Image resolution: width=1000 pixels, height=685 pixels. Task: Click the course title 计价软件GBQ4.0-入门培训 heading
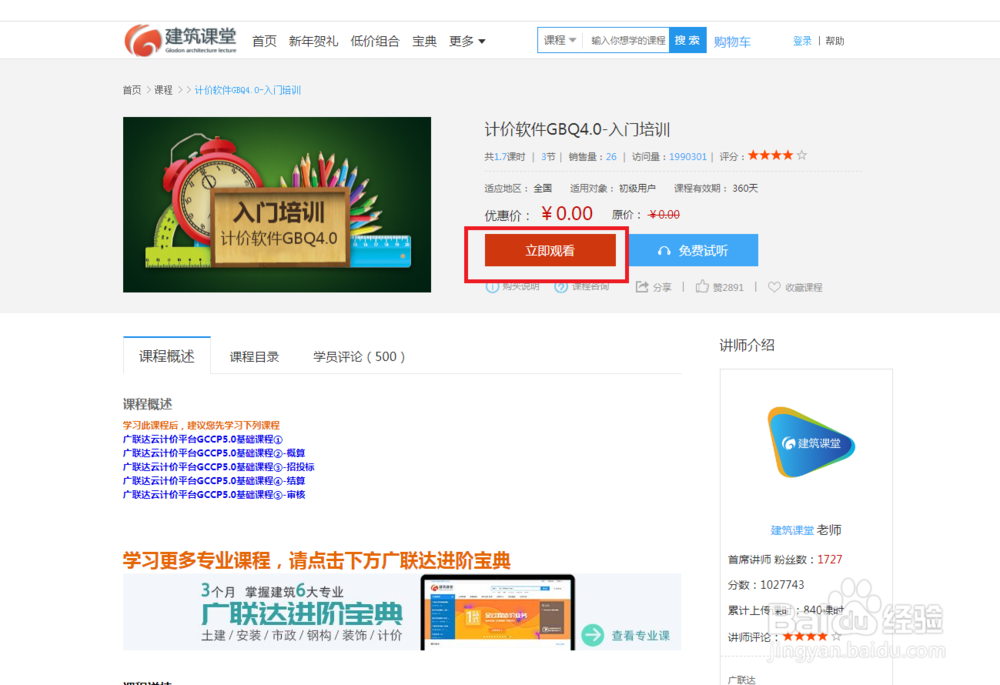pos(577,129)
